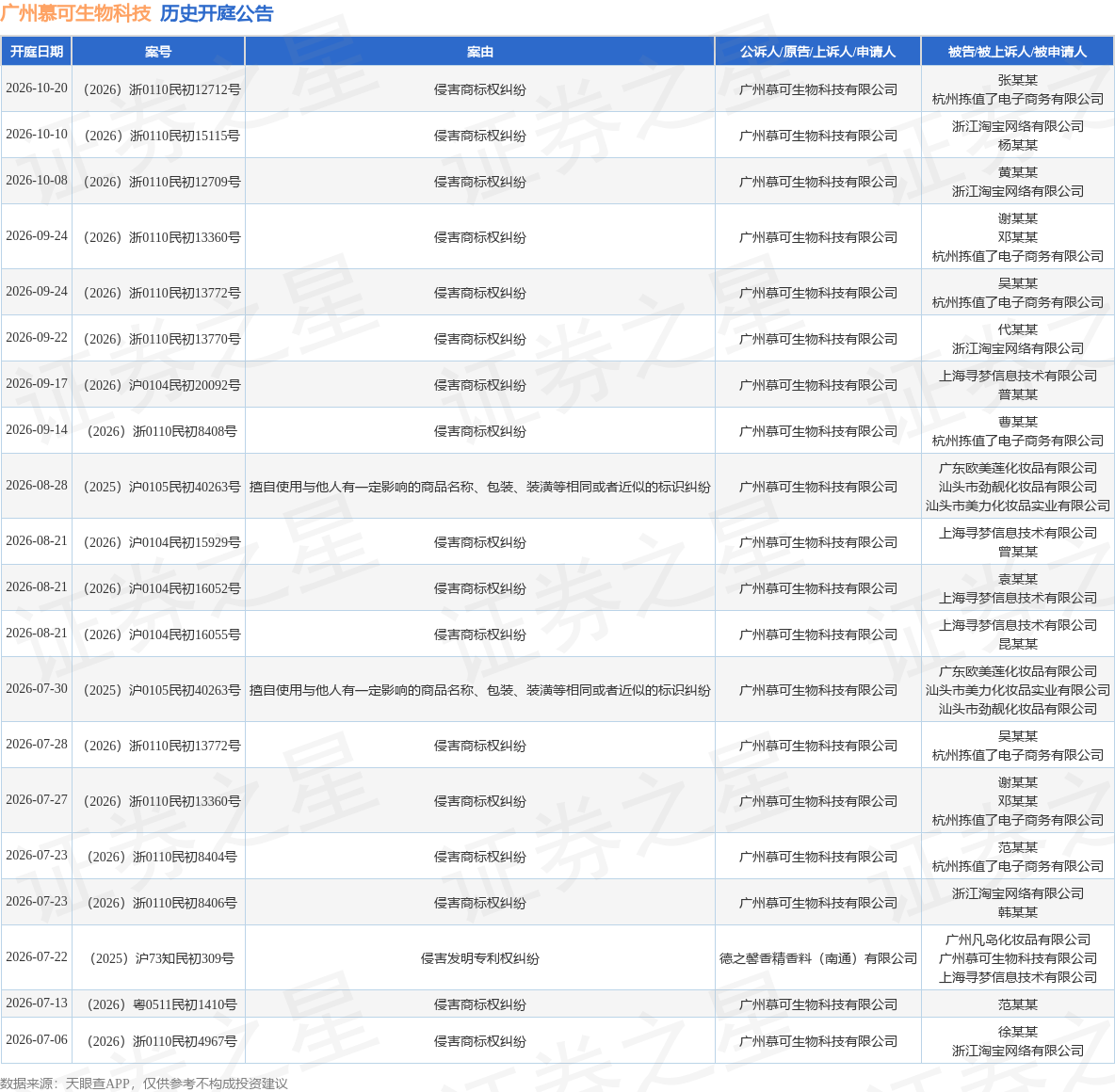
Task: Click defendant 广东欧美莲化妆品有限公司 in 2026-08-28 row
Action: pos(1018,468)
